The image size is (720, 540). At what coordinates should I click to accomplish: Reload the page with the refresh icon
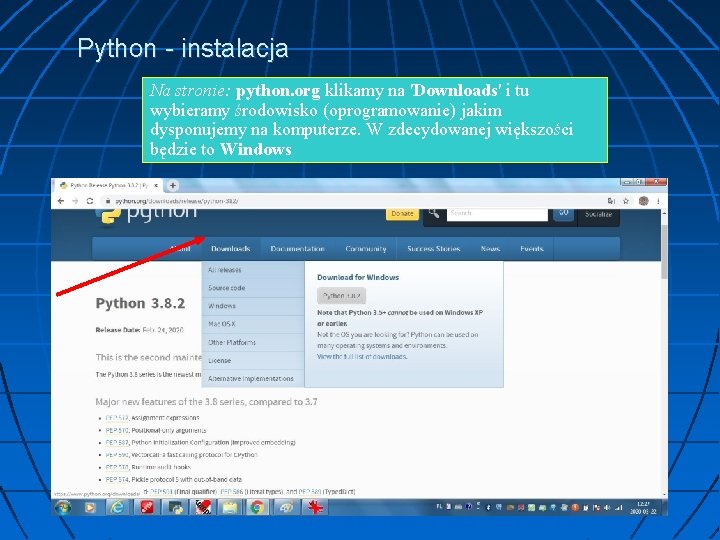click(x=90, y=201)
